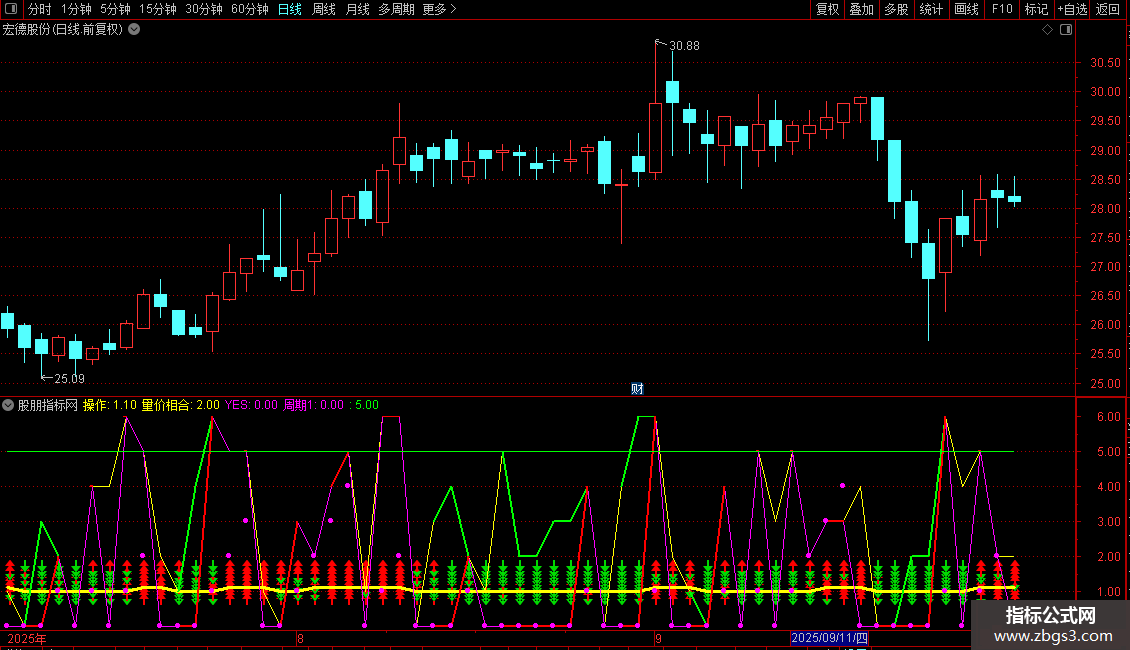Click the 30.88 high price label

tap(684, 46)
